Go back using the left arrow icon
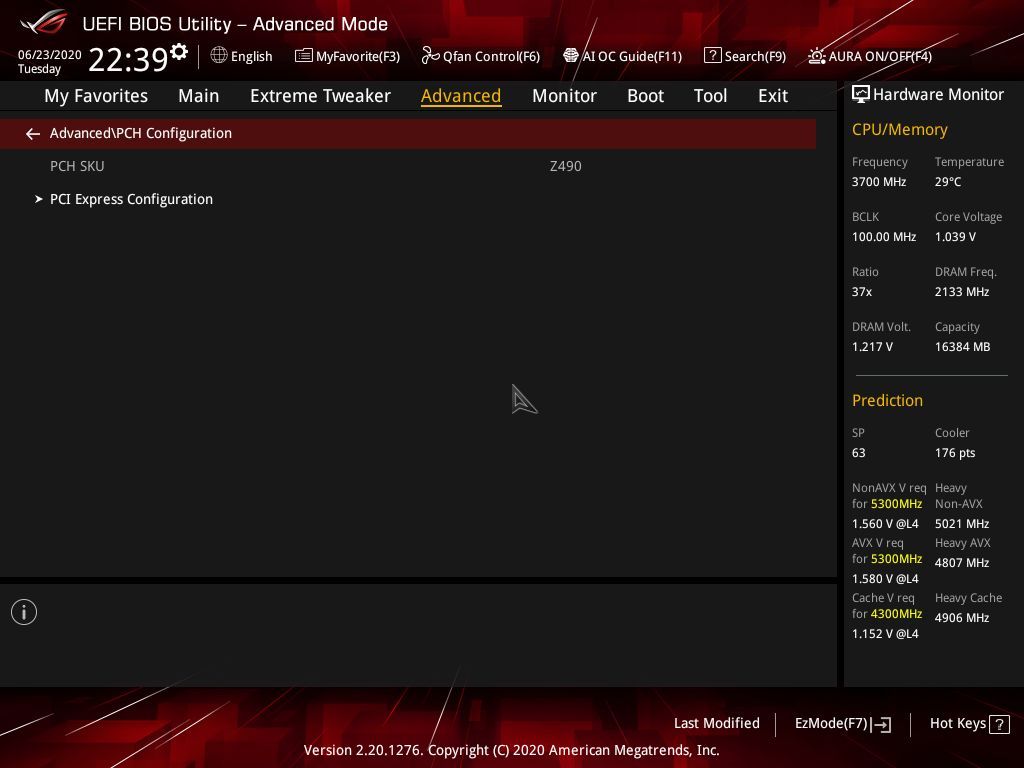 33,134
